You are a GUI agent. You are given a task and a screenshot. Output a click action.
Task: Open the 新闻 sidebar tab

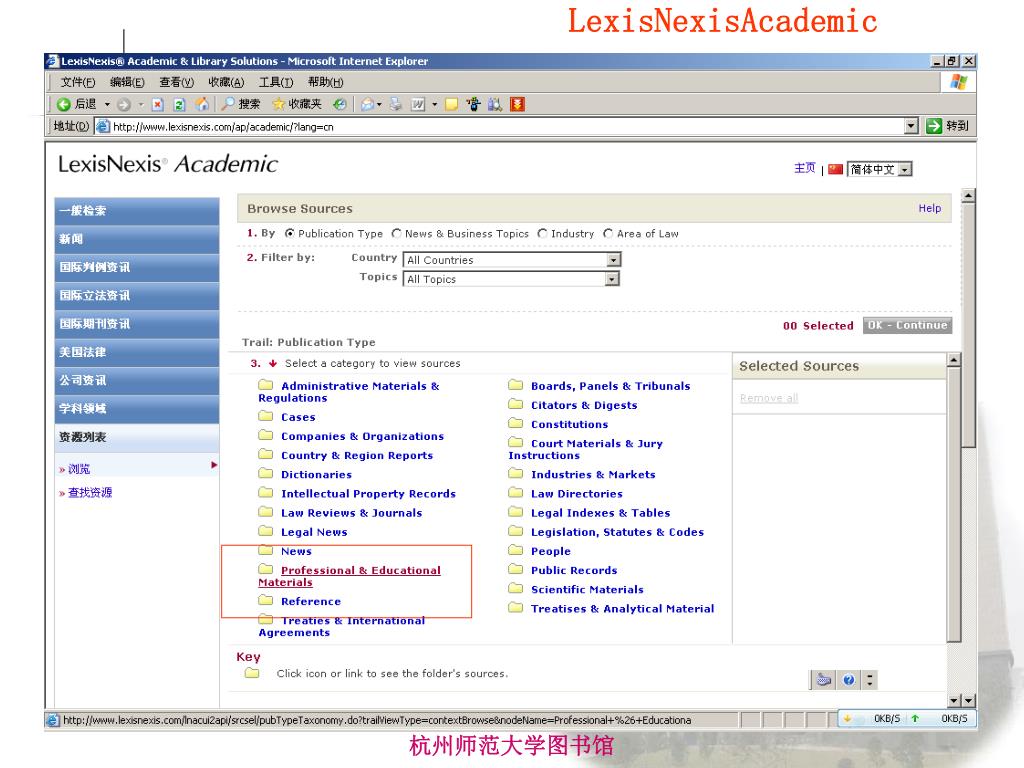(136, 239)
